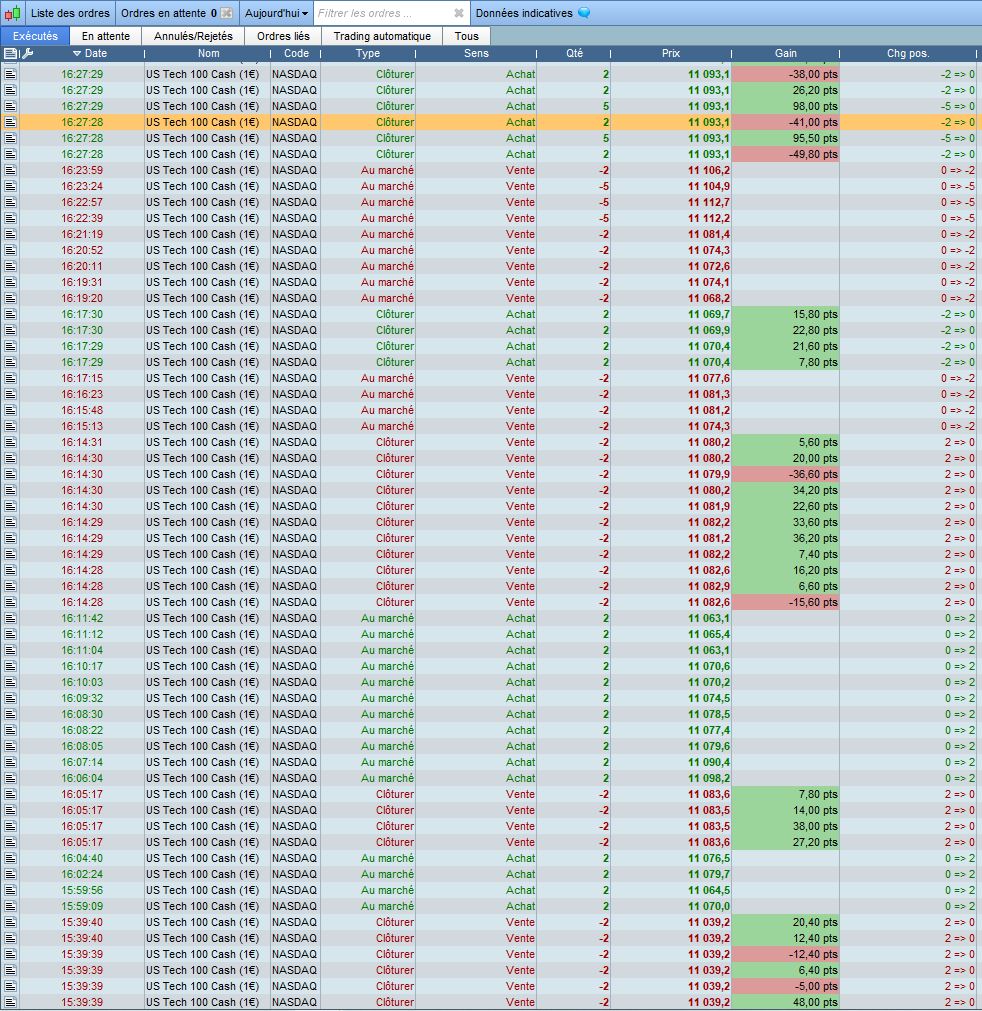Click the 48,00 pts gain cell

pyautogui.click(x=785, y=1003)
